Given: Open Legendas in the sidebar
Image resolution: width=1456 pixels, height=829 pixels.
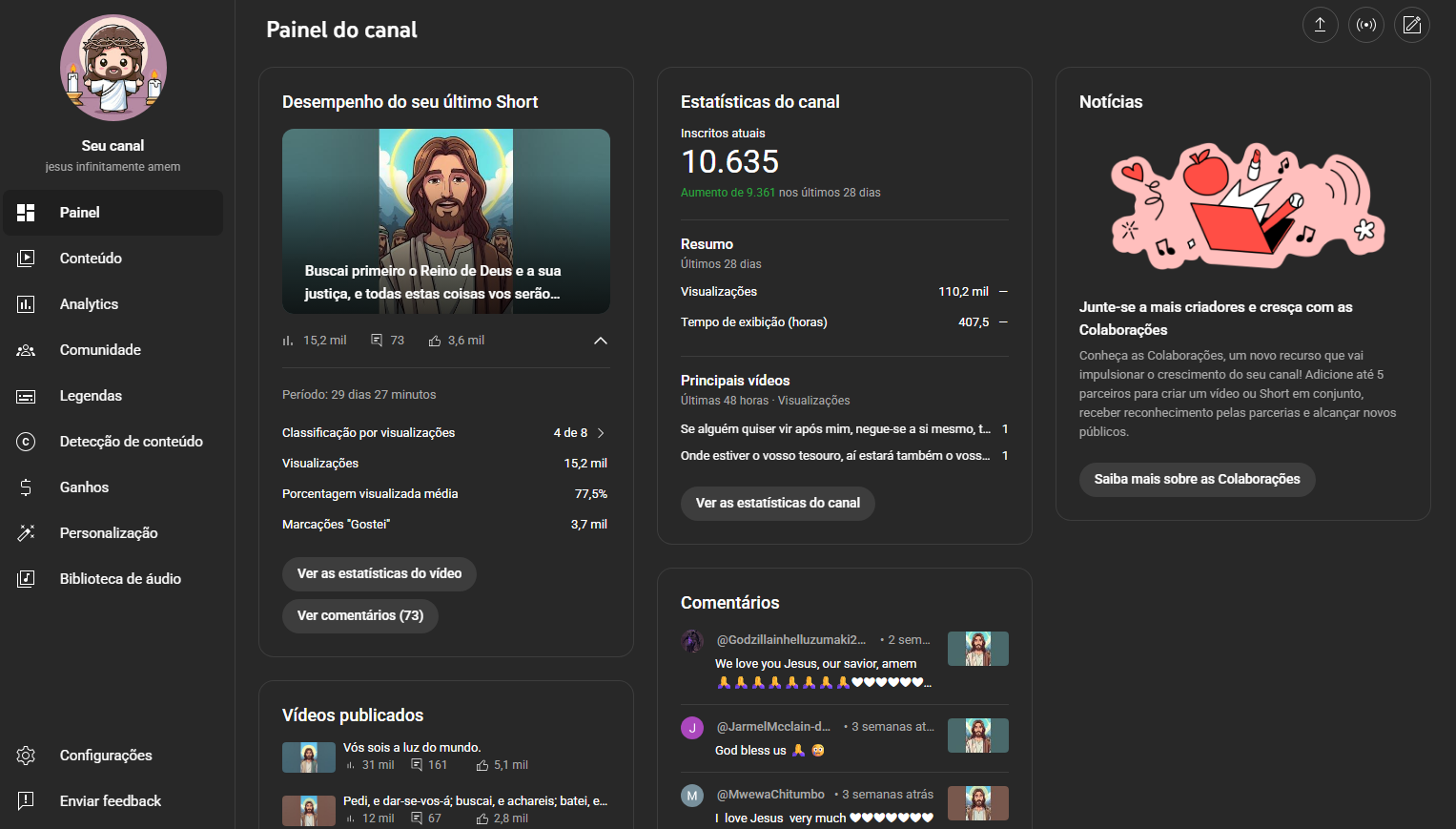Looking at the screenshot, I should pos(91,396).
